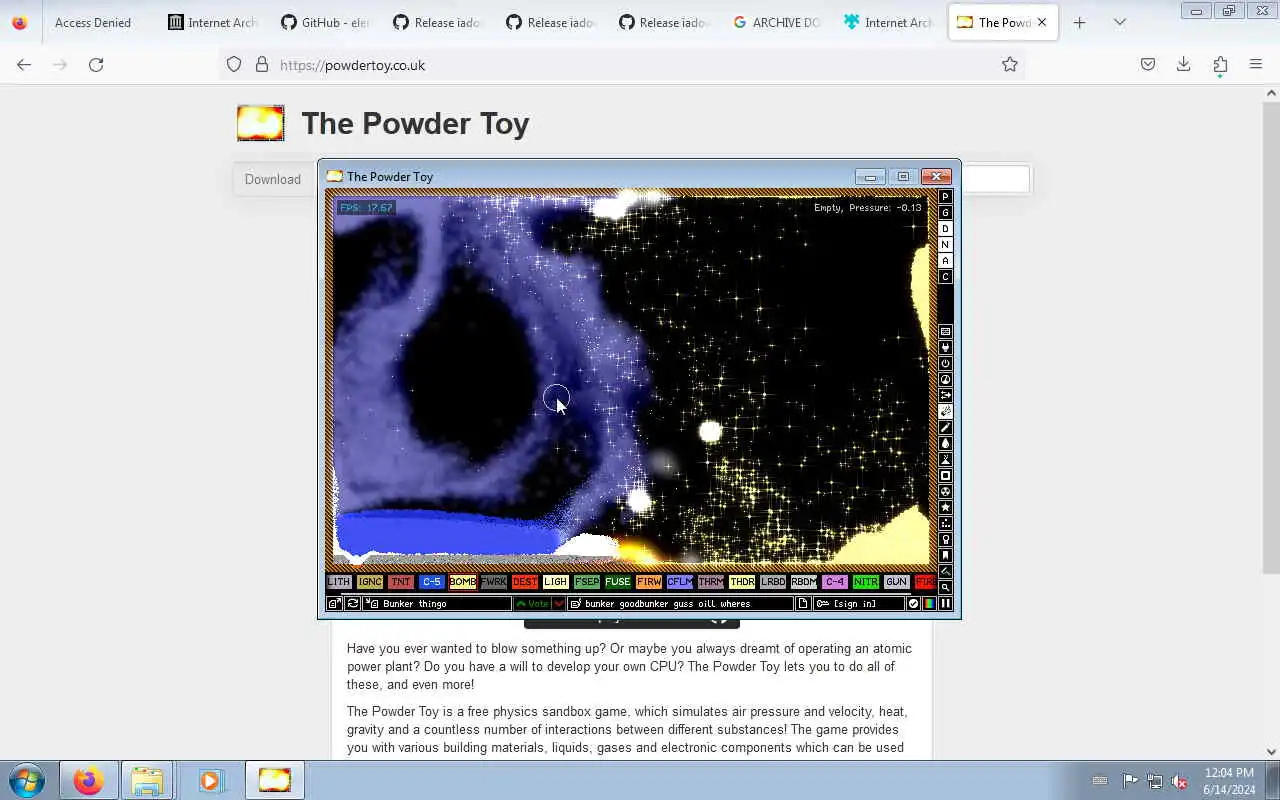Image resolution: width=1280 pixels, height=800 pixels.
Task: Pause the simulation
Action: [x=945, y=603]
